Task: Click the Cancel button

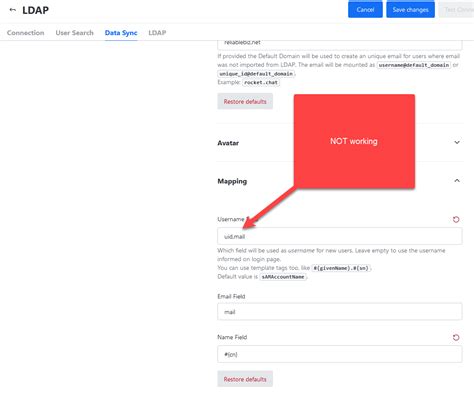Action: 365,9
